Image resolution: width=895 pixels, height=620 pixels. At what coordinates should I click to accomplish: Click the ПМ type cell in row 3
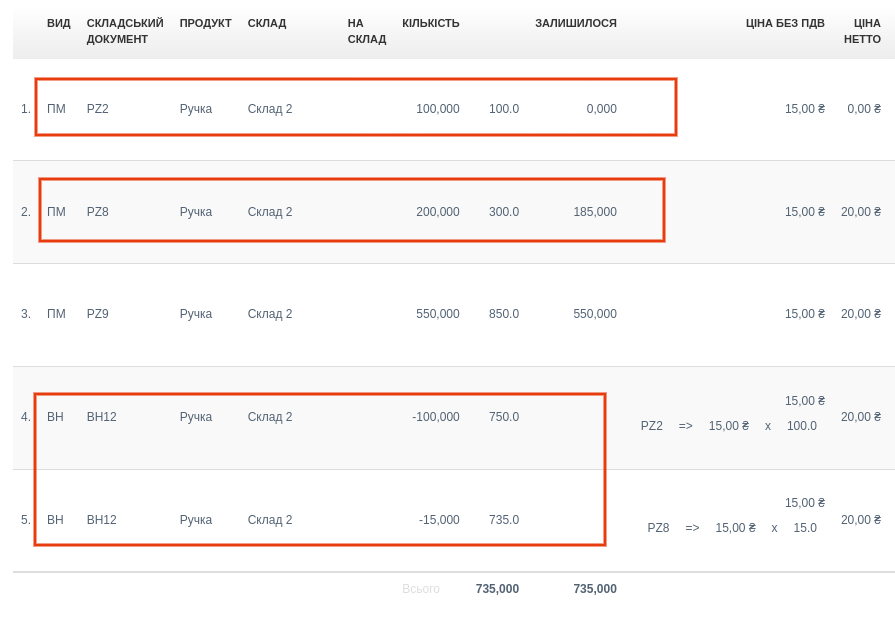coord(56,314)
